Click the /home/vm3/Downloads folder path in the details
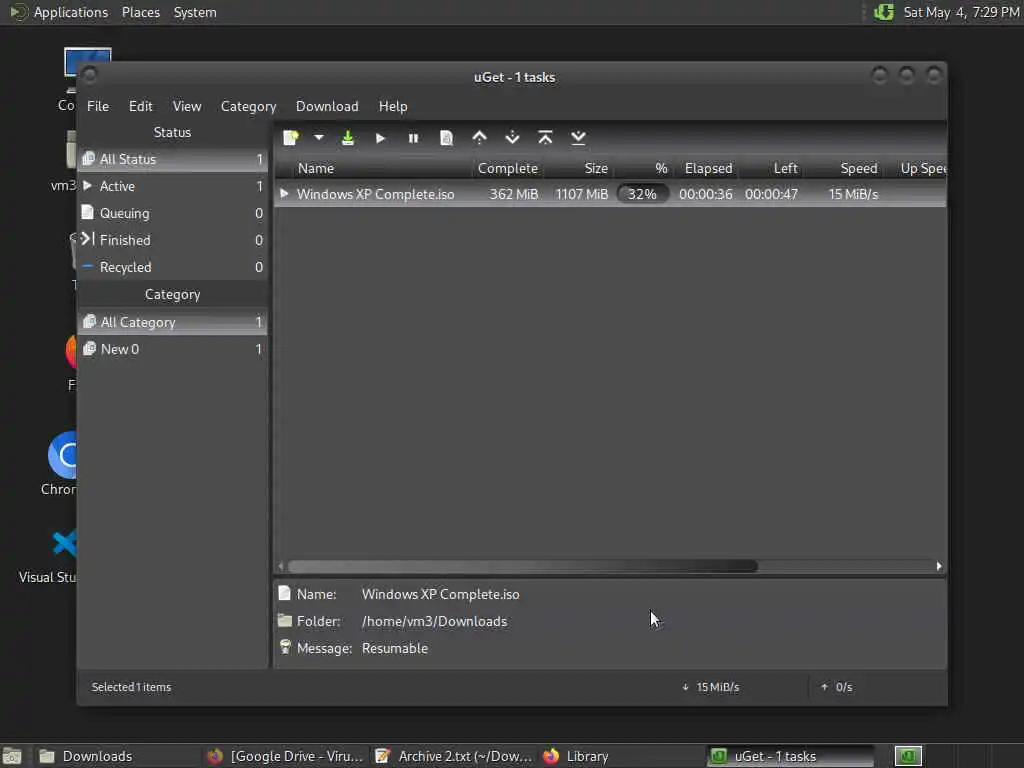The image size is (1024, 768). click(x=434, y=621)
